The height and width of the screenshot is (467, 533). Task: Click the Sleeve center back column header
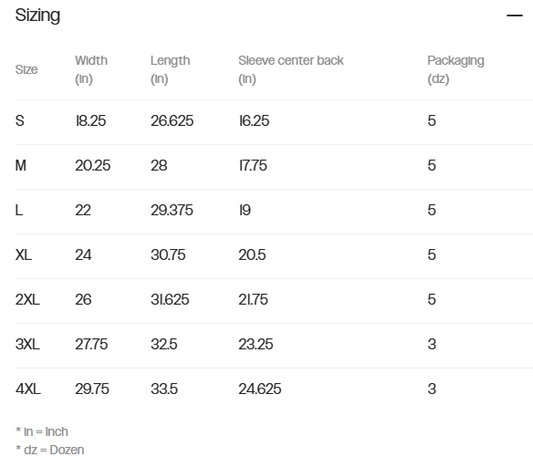pos(291,70)
